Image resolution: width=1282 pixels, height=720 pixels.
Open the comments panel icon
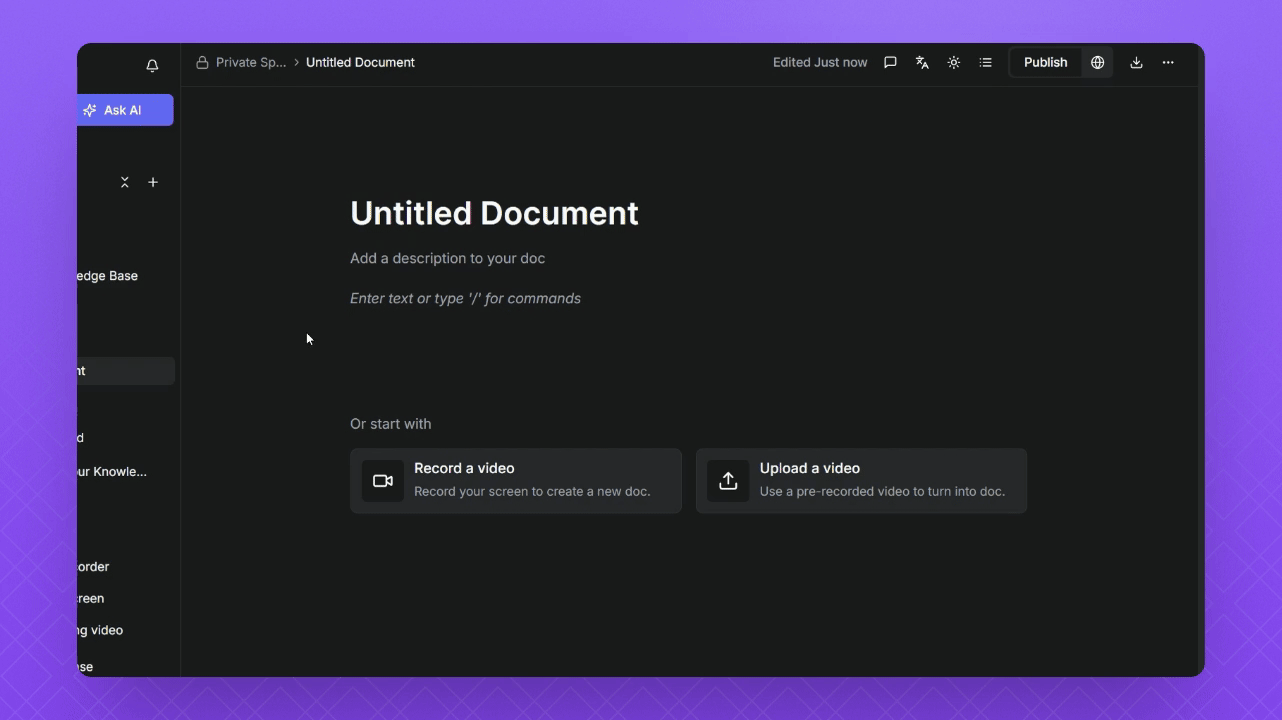[890, 62]
